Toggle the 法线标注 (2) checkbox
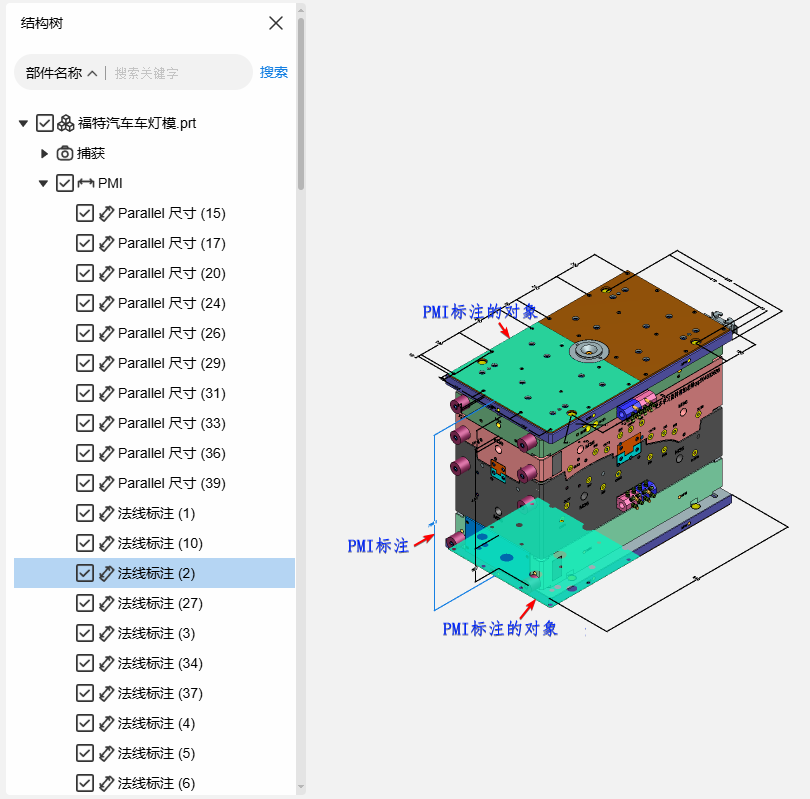Viewport: 810px width, 799px height. [85, 573]
